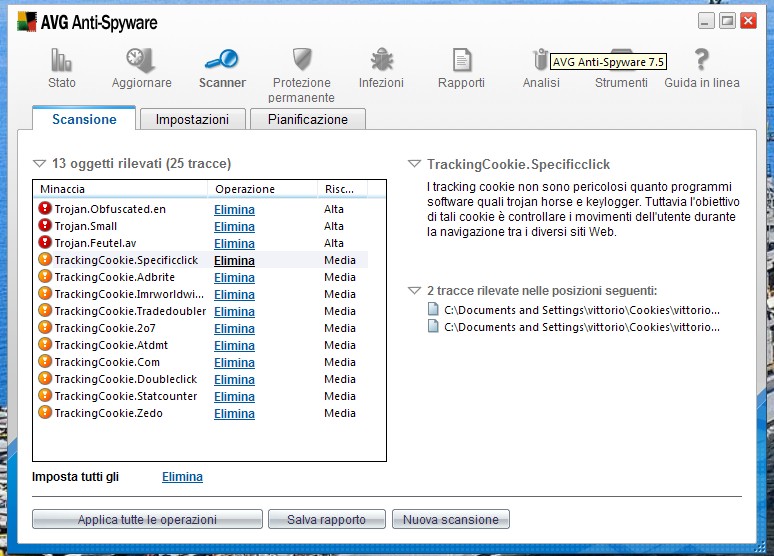Minimize the AVG Anti-Spyware window
This screenshot has width=774, height=556.
point(706,21)
